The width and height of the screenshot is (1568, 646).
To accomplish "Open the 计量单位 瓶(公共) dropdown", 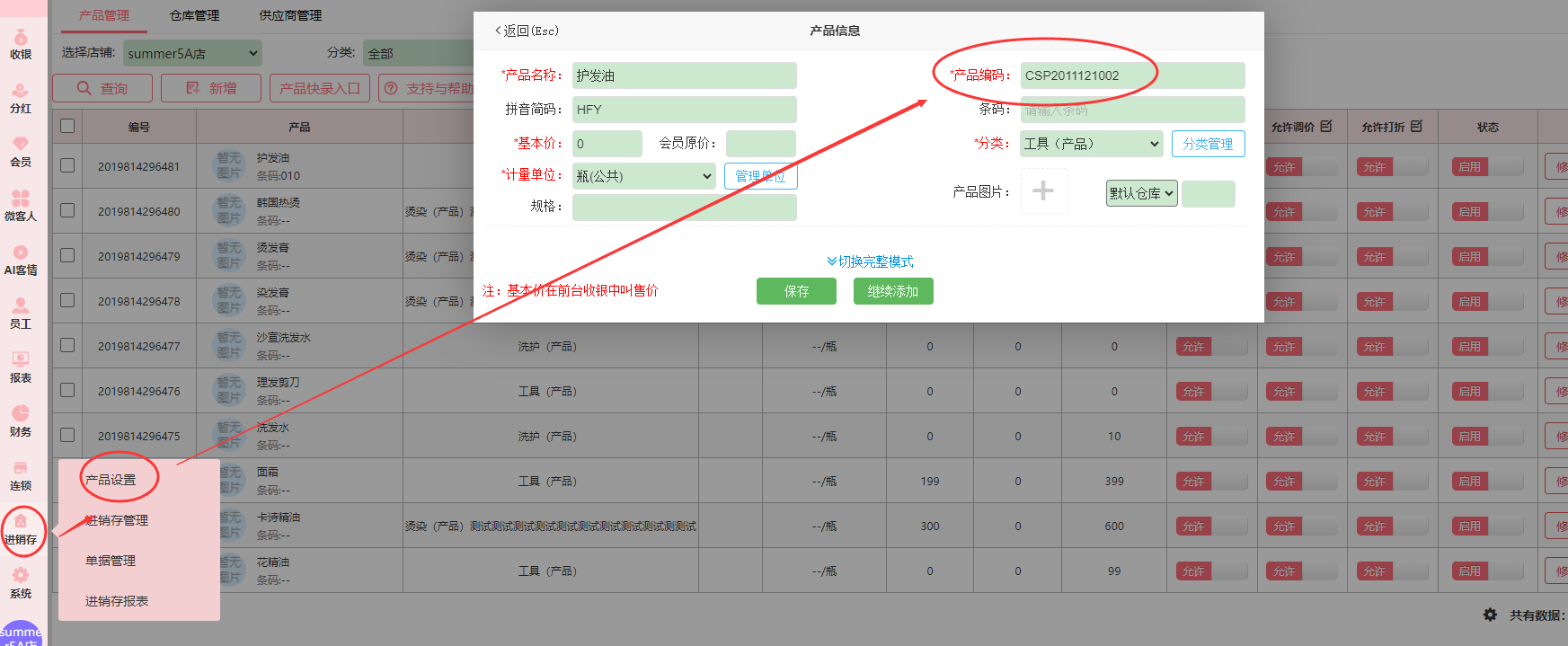I will (643, 176).
